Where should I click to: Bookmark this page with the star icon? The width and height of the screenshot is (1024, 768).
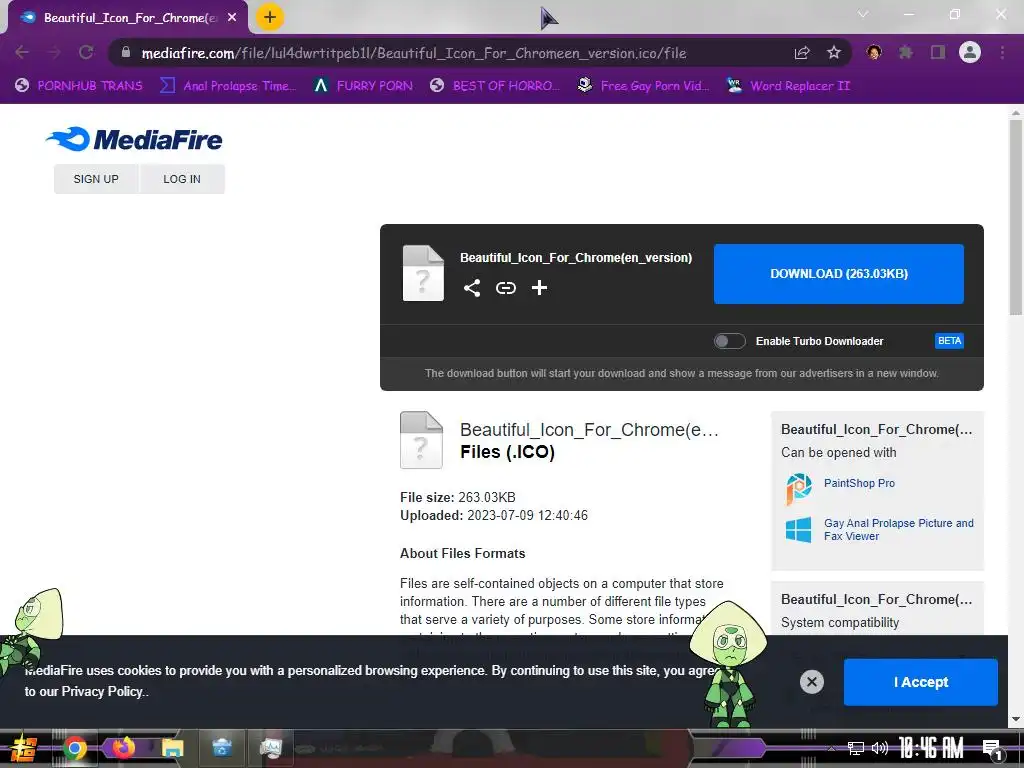click(x=834, y=52)
